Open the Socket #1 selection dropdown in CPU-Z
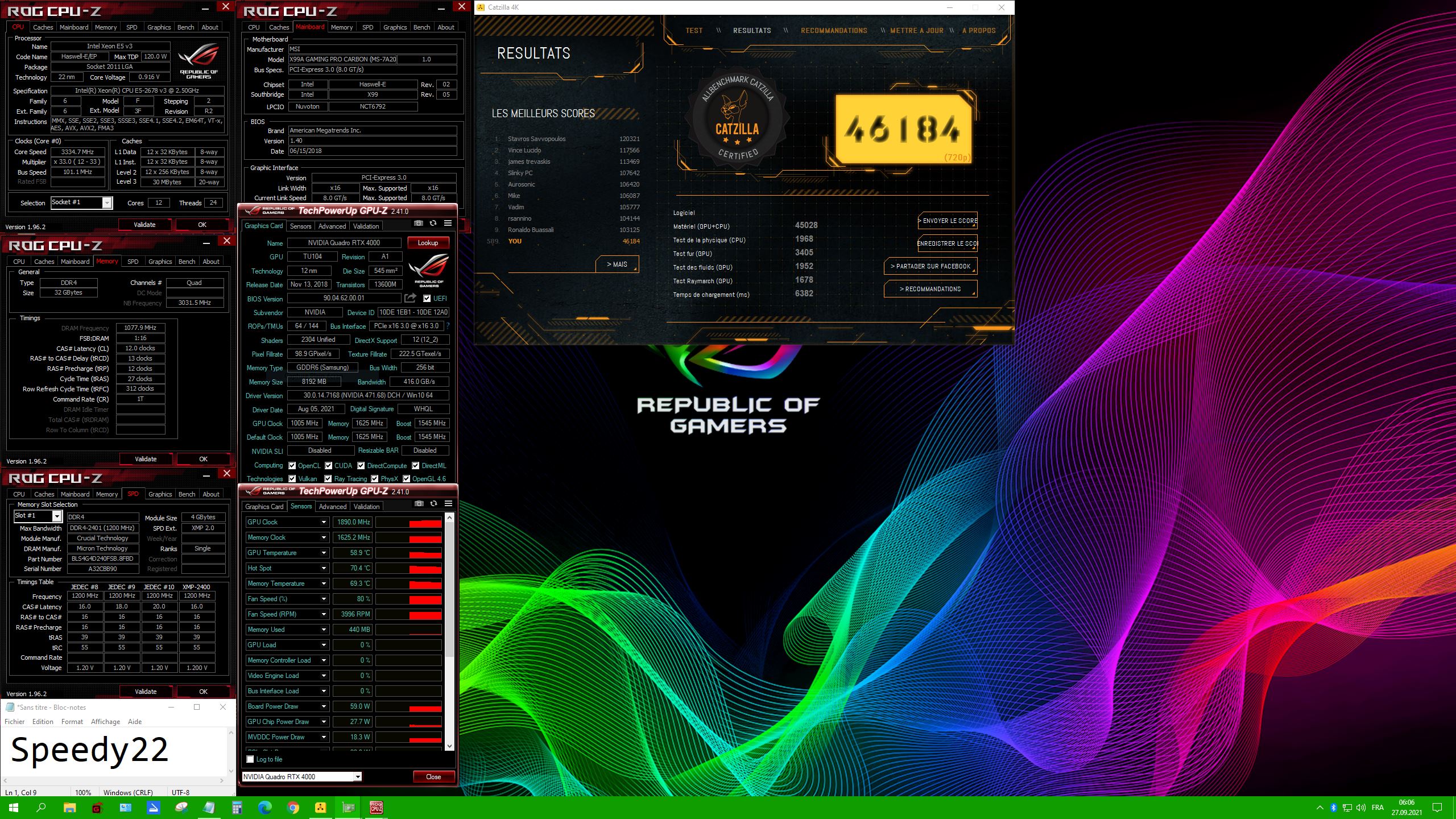Screen dimensions: 1456x819 click(x=106, y=202)
